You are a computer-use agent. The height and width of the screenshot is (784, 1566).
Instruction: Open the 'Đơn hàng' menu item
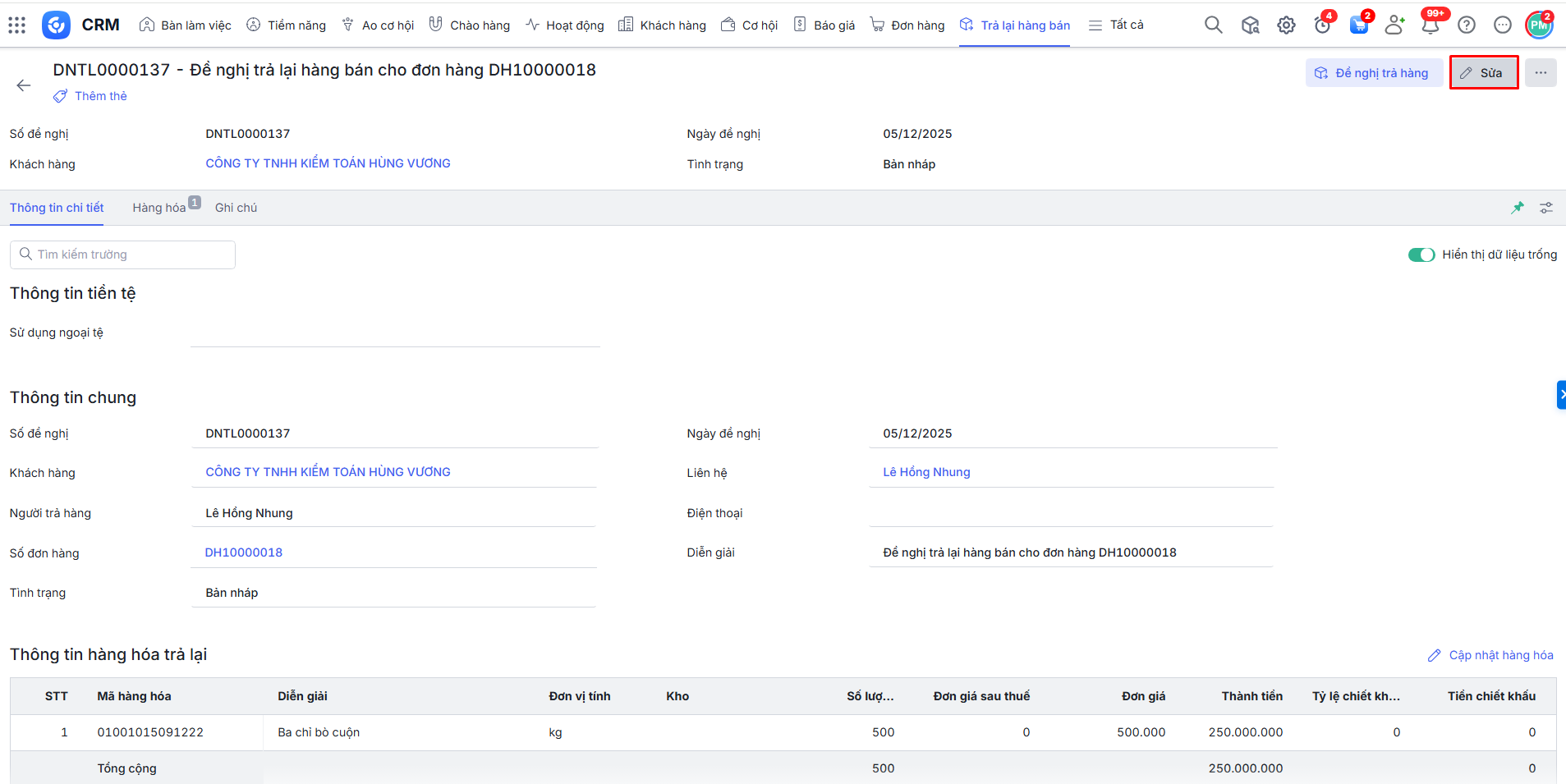[x=907, y=25]
